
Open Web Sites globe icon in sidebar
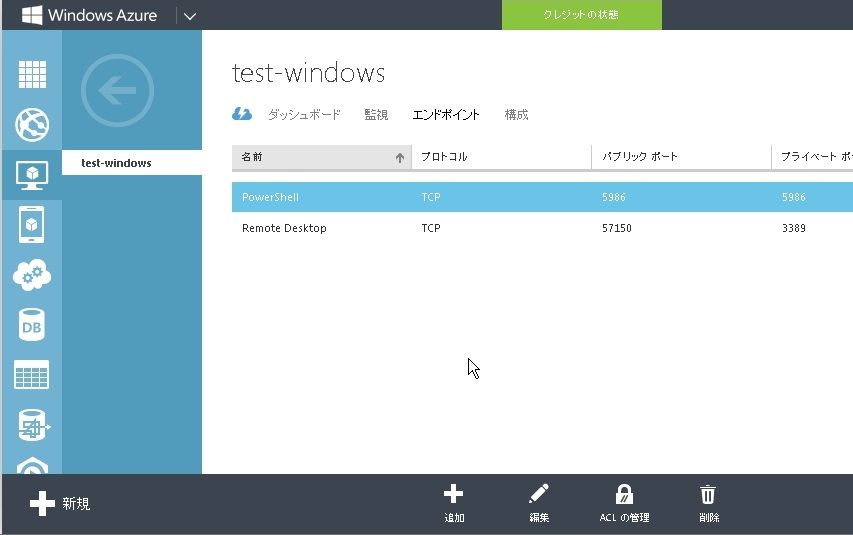click(32, 125)
